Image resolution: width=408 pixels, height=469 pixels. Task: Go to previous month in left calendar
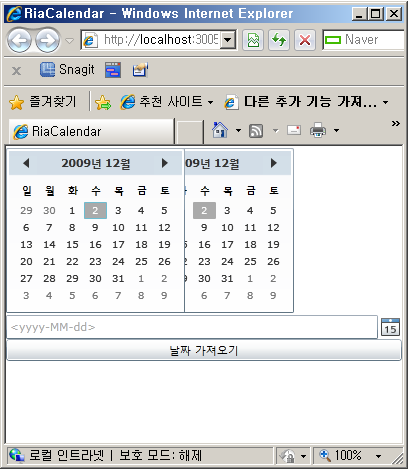[x=26, y=163]
